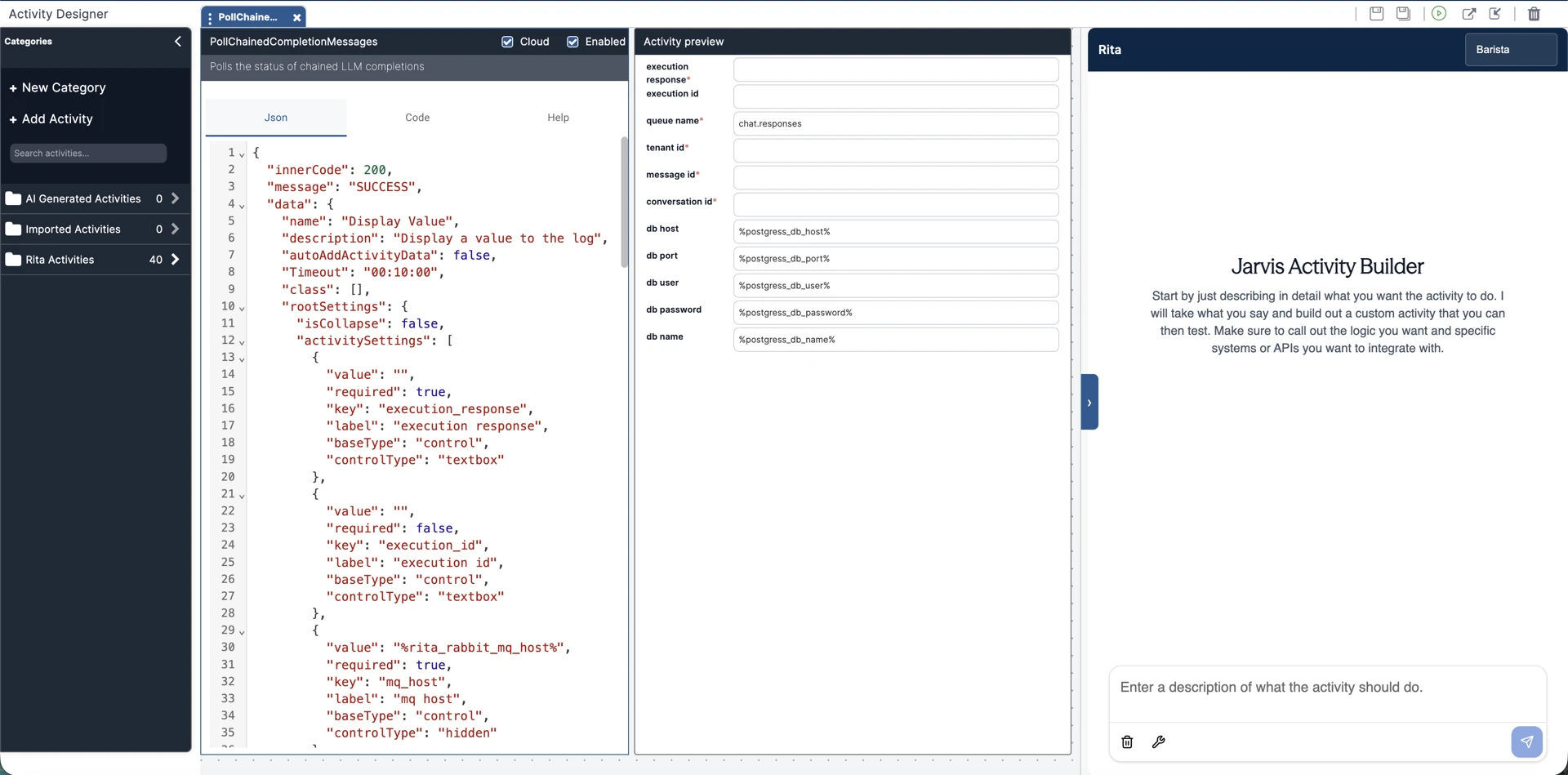Run the activity with the green play icon
Screen dimensions: 1568x775
click(1439, 13)
